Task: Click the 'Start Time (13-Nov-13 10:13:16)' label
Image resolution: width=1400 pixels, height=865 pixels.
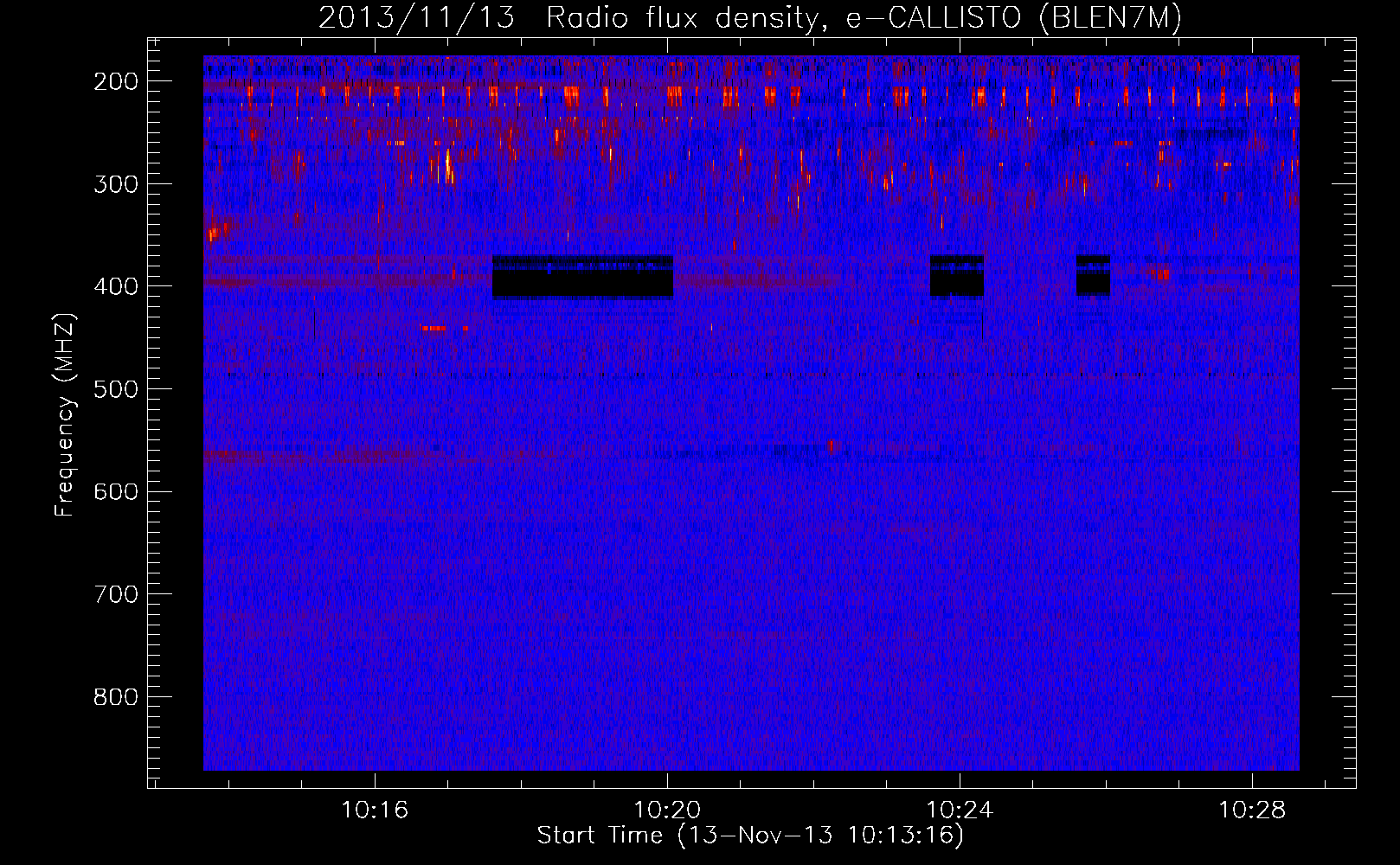Action: [x=750, y=836]
